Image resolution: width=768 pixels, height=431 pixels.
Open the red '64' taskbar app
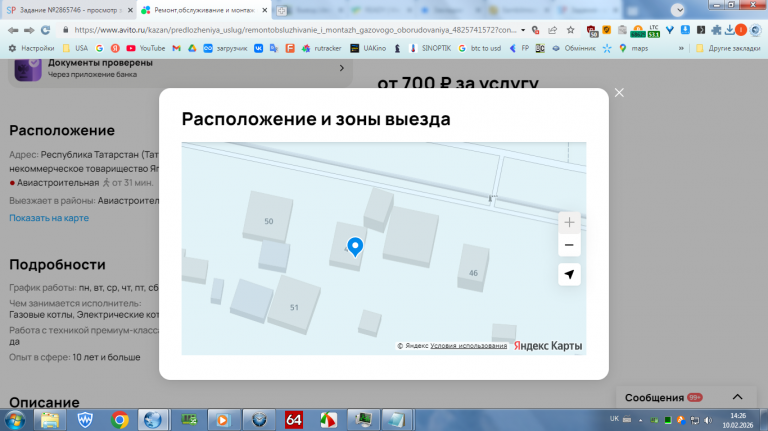[293, 420]
